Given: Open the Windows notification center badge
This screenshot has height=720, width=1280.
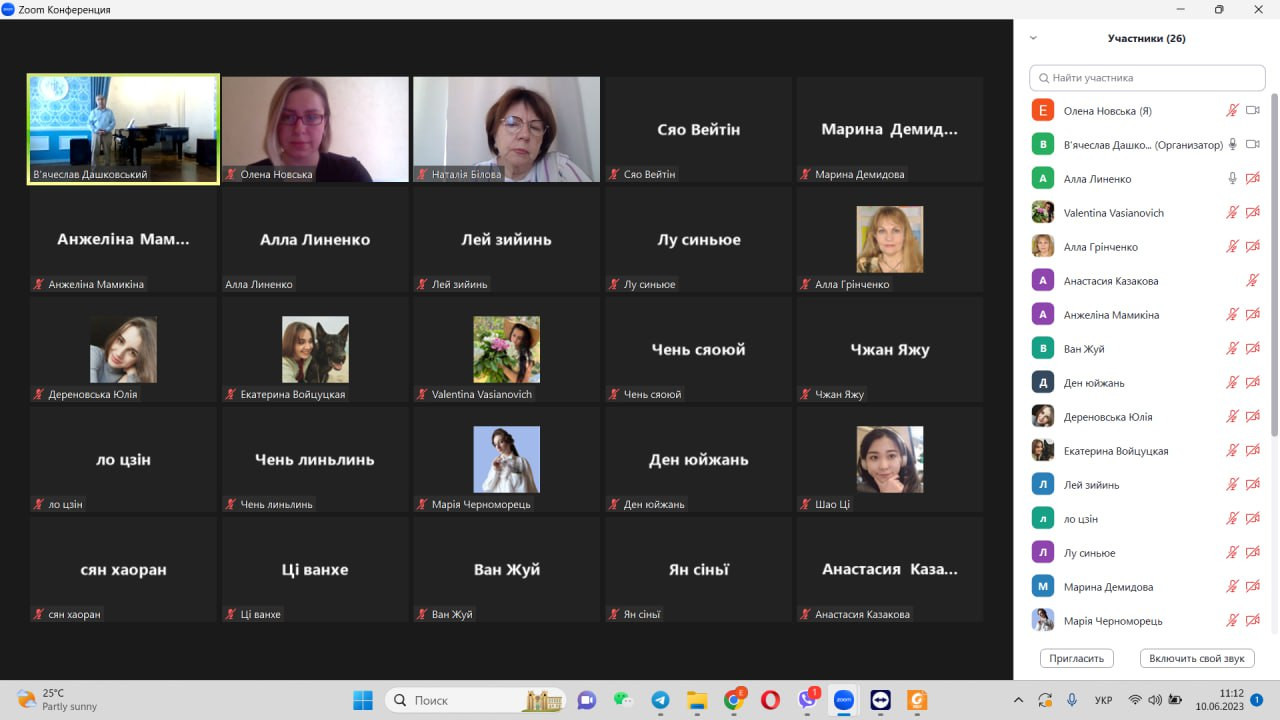Looking at the screenshot, I should click(1256, 700).
